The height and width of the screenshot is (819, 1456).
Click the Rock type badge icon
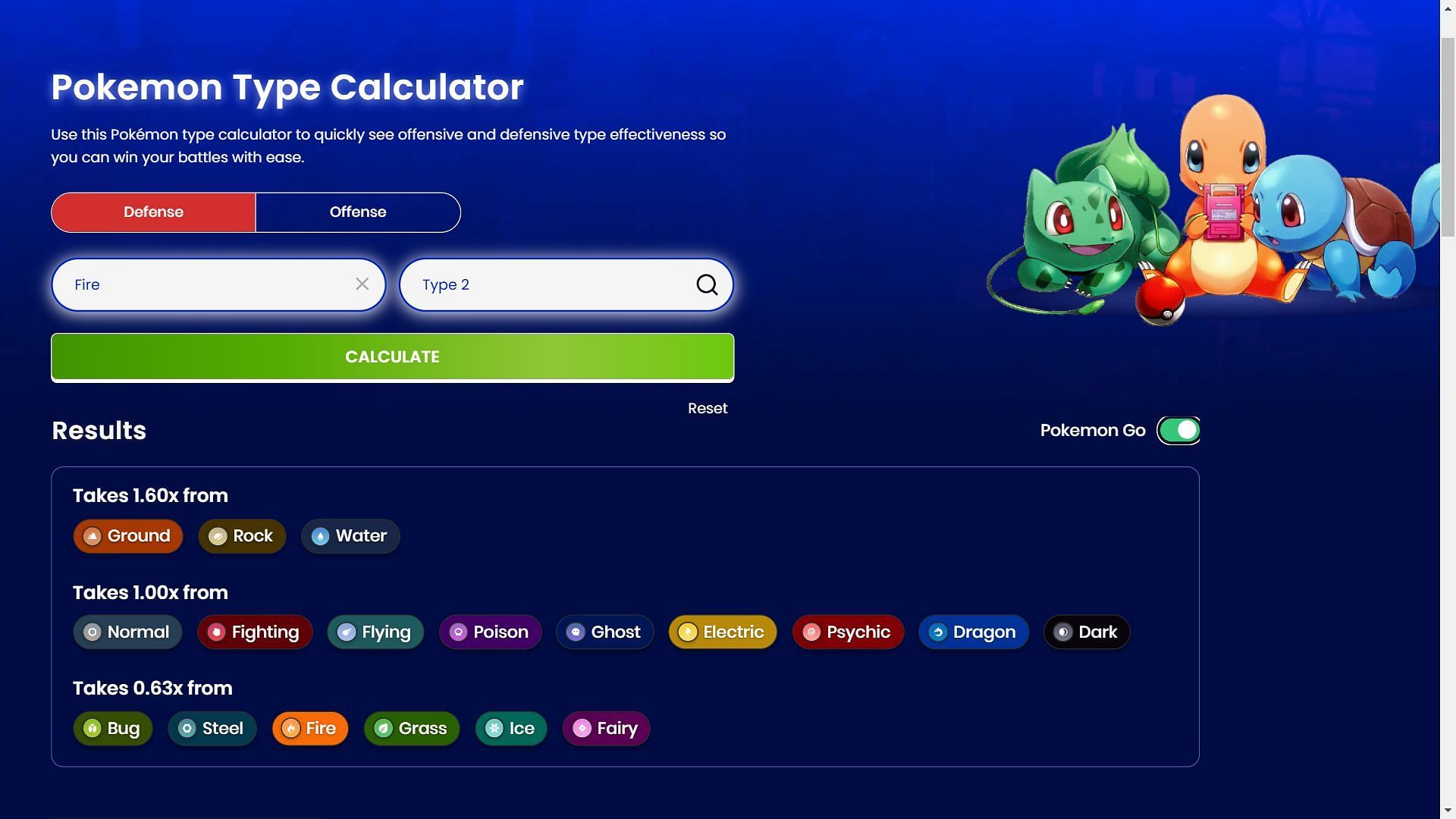(x=216, y=535)
